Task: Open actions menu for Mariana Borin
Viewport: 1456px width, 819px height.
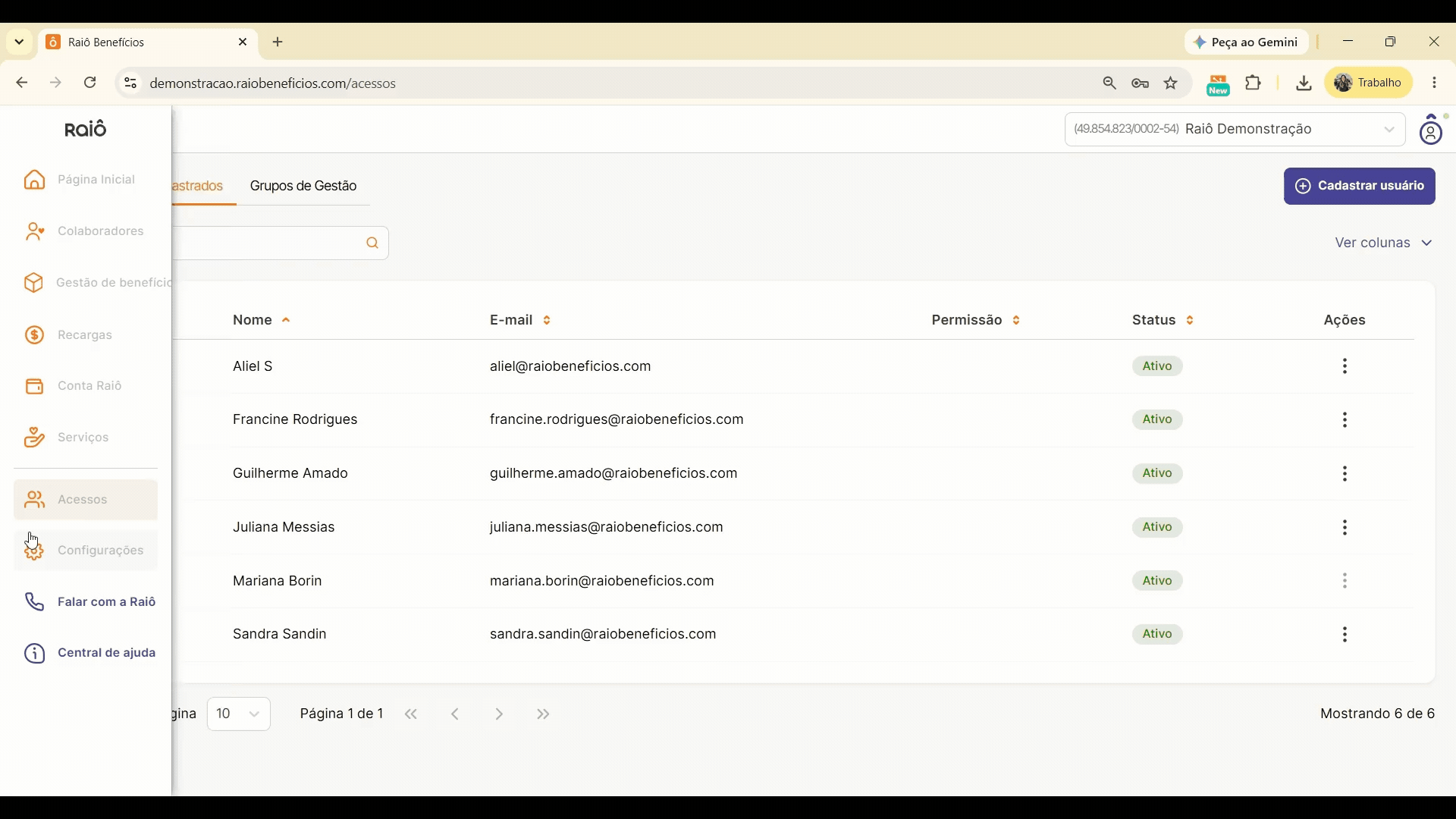Action: click(x=1345, y=582)
